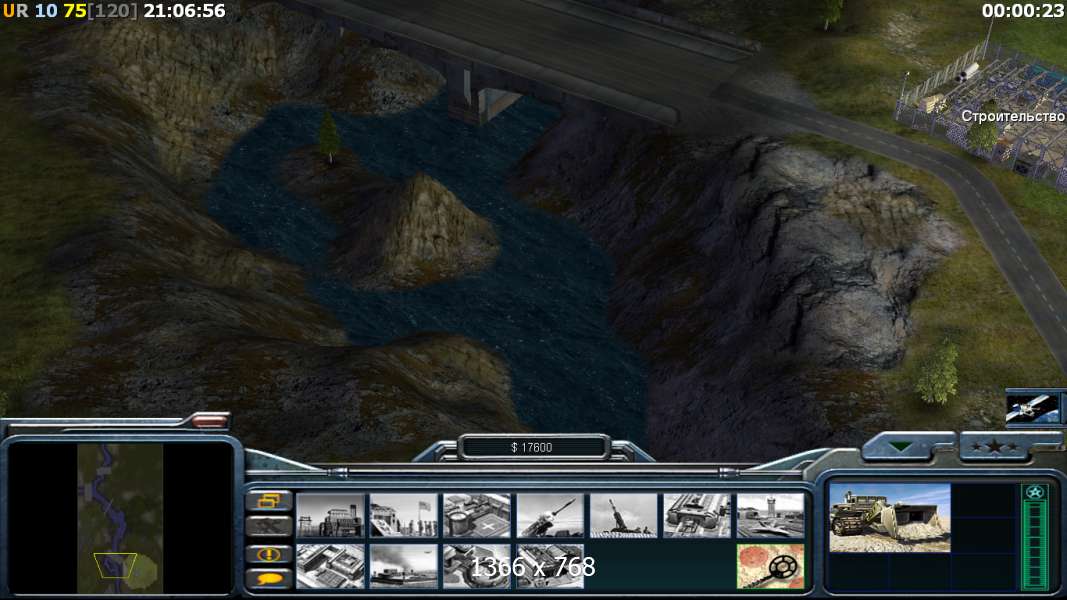1067x600 pixels.
Task: Build the smoky ship structure icon
Action: pyautogui.click(x=404, y=566)
